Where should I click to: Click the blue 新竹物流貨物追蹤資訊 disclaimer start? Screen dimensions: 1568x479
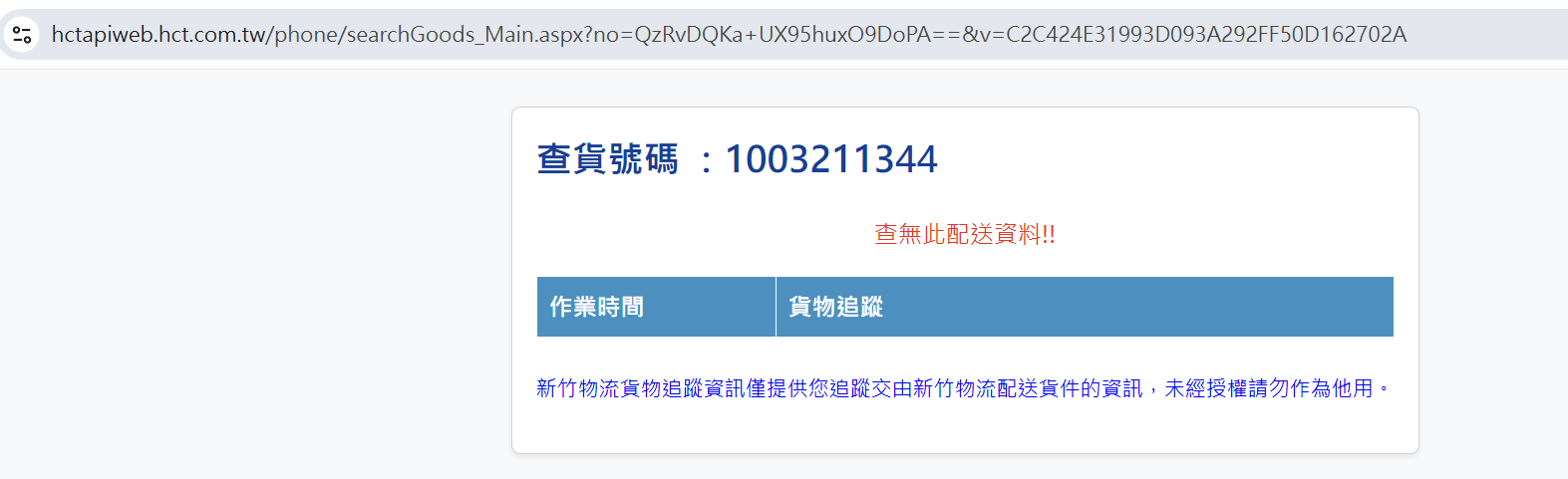point(641,388)
